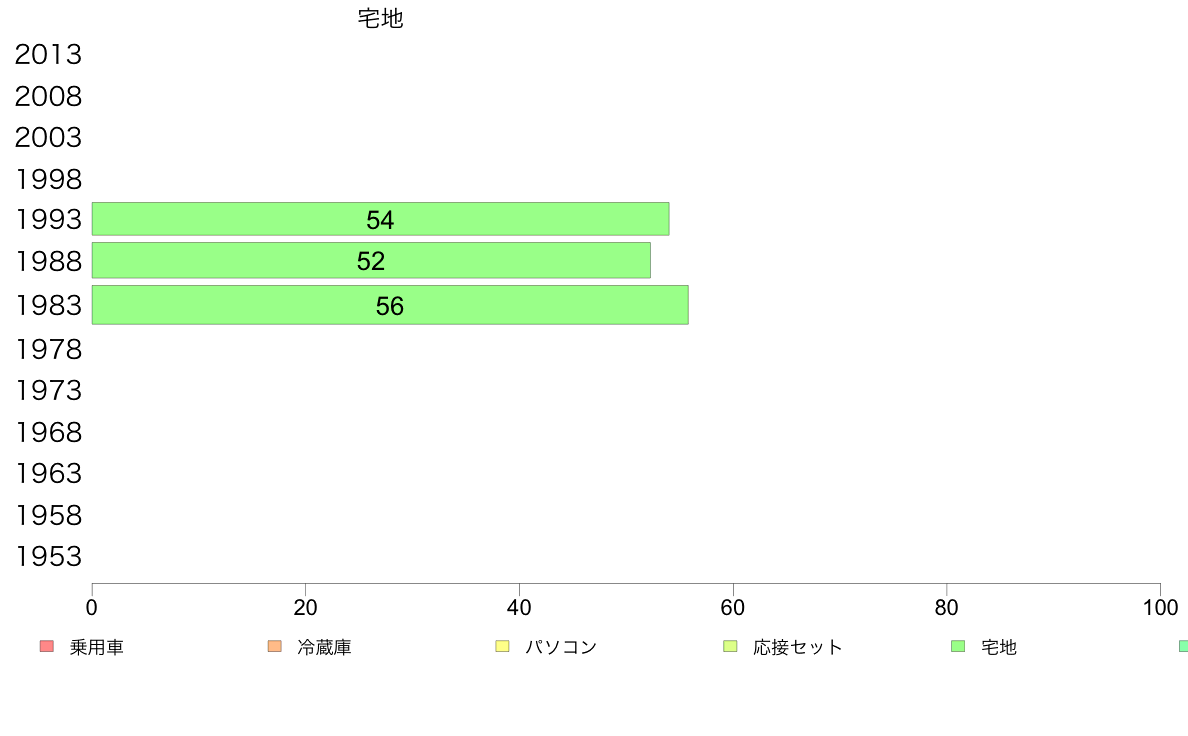Select the 1988 bar showing 52
The image size is (1188, 736).
pos(371,260)
